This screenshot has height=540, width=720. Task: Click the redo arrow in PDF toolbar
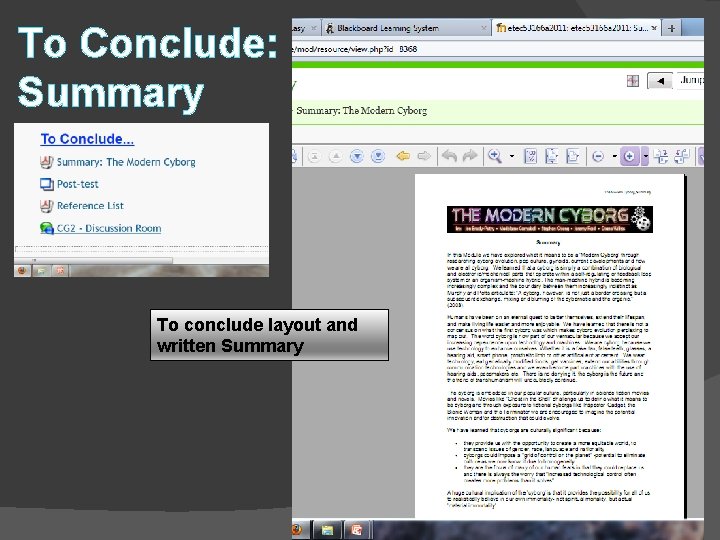(470, 156)
